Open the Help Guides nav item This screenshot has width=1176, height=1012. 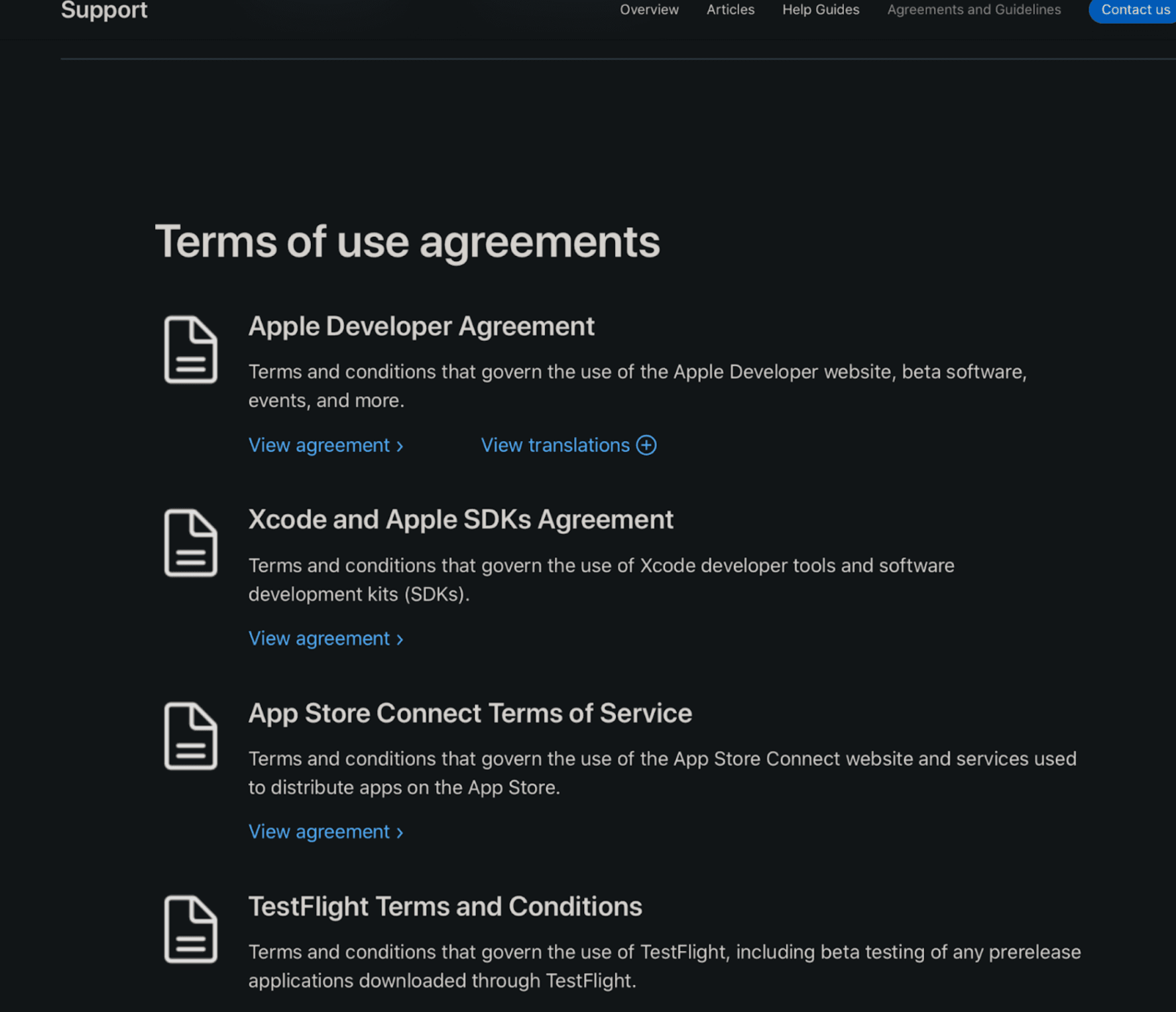pyautogui.click(x=821, y=10)
